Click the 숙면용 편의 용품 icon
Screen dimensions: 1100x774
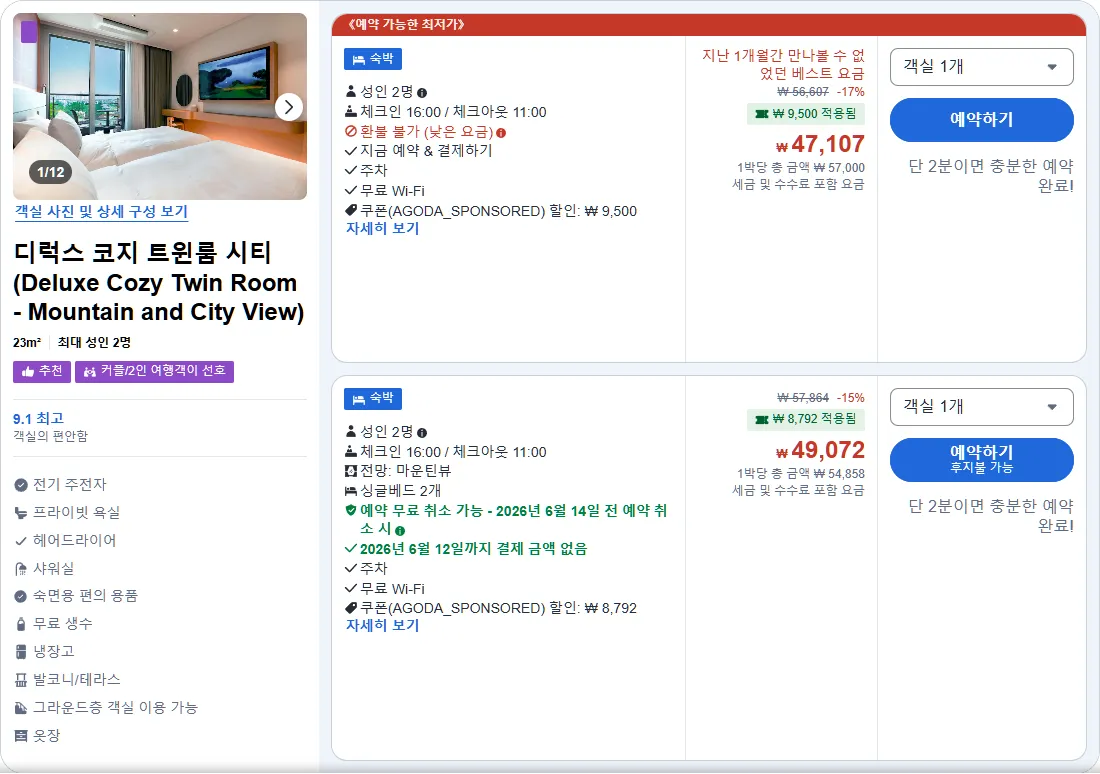21,596
